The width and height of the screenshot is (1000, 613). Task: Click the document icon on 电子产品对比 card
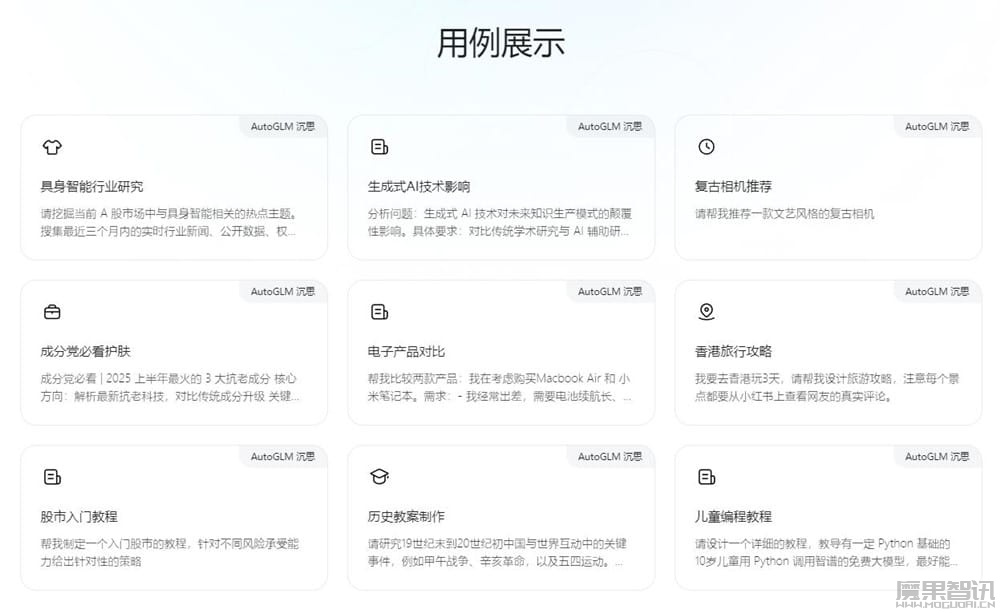(379, 312)
